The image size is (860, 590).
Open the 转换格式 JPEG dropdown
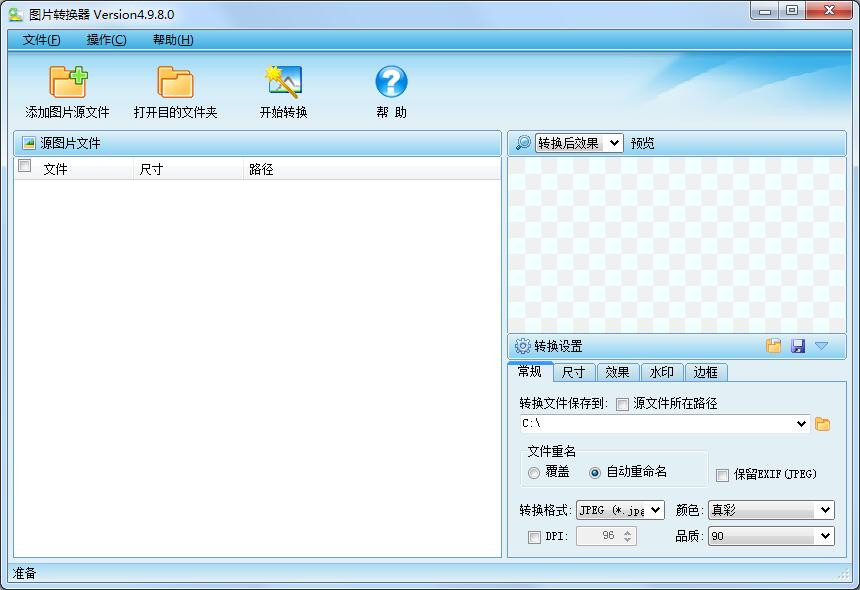click(x=620, y=510)
